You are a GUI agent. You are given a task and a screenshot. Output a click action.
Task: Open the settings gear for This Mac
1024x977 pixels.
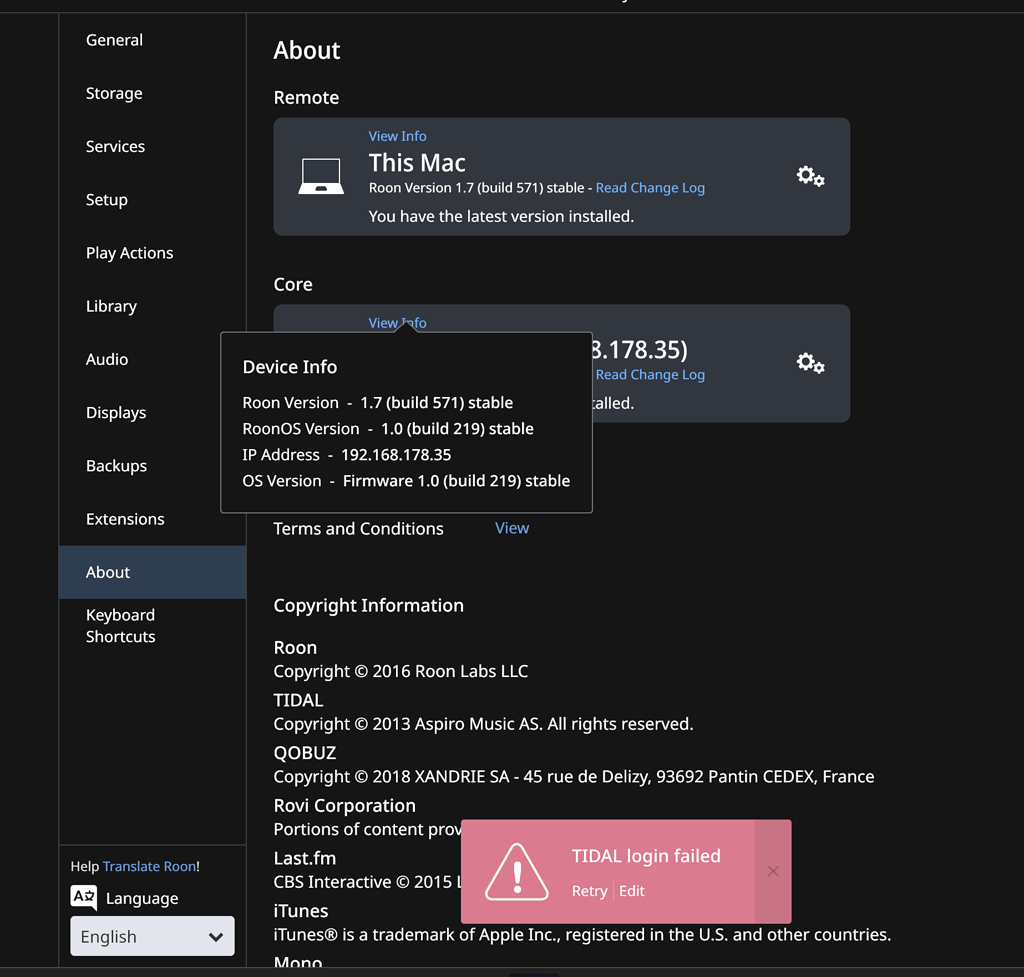[809, 176]
